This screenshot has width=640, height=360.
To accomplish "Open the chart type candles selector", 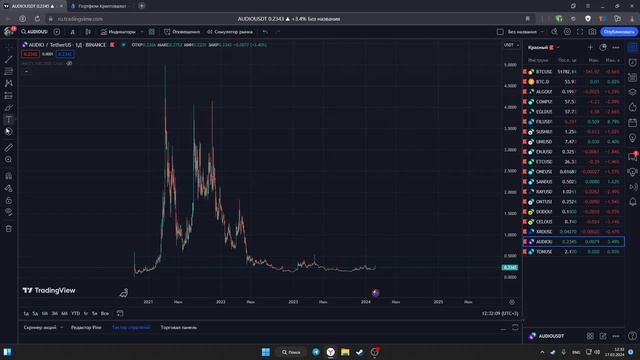I will pyautogui.click(x=88, y=32).
